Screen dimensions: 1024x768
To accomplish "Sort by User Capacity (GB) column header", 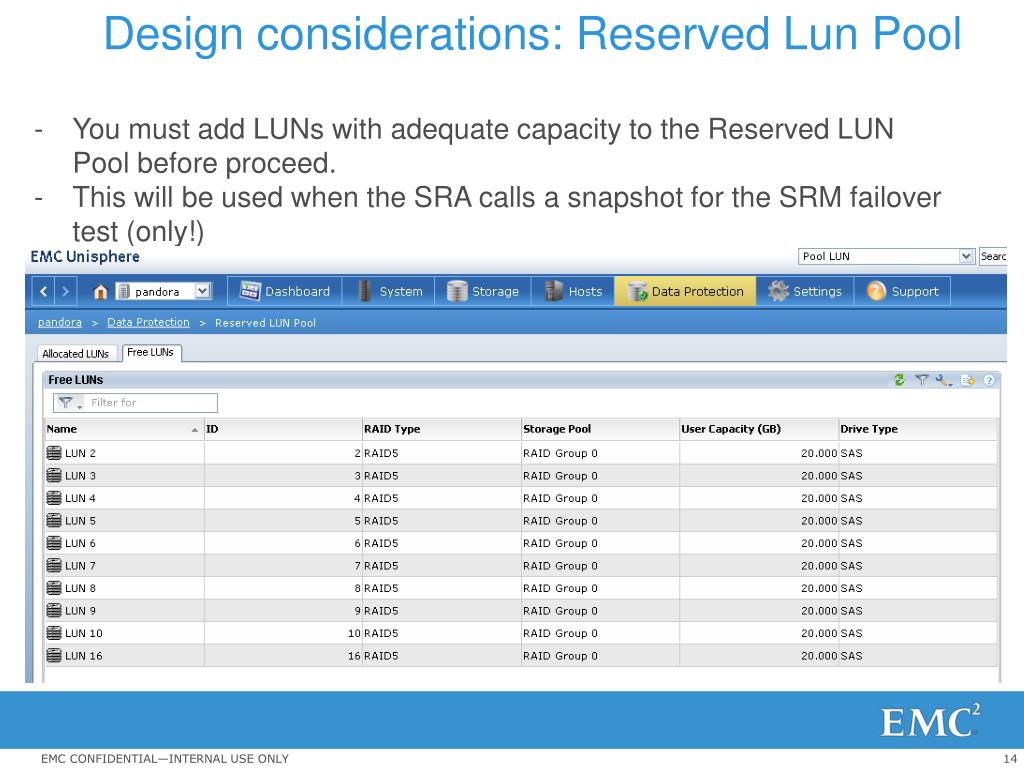I will click(759, 429).
